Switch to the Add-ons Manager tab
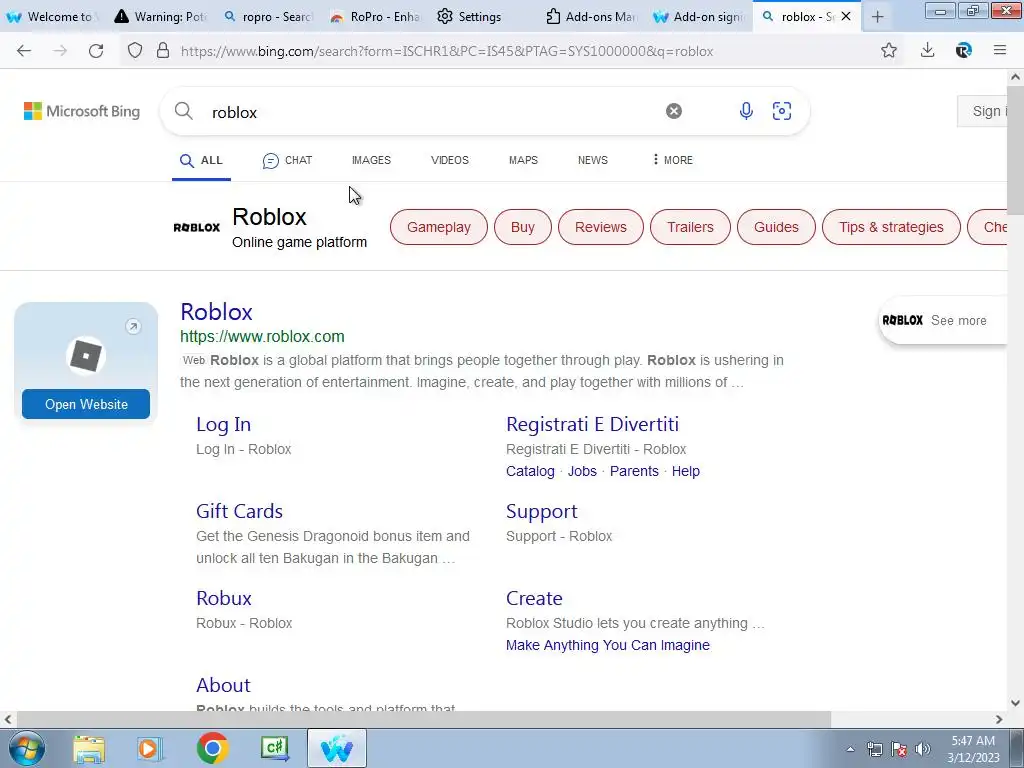The image size is (1024, 768). point(592,17)
